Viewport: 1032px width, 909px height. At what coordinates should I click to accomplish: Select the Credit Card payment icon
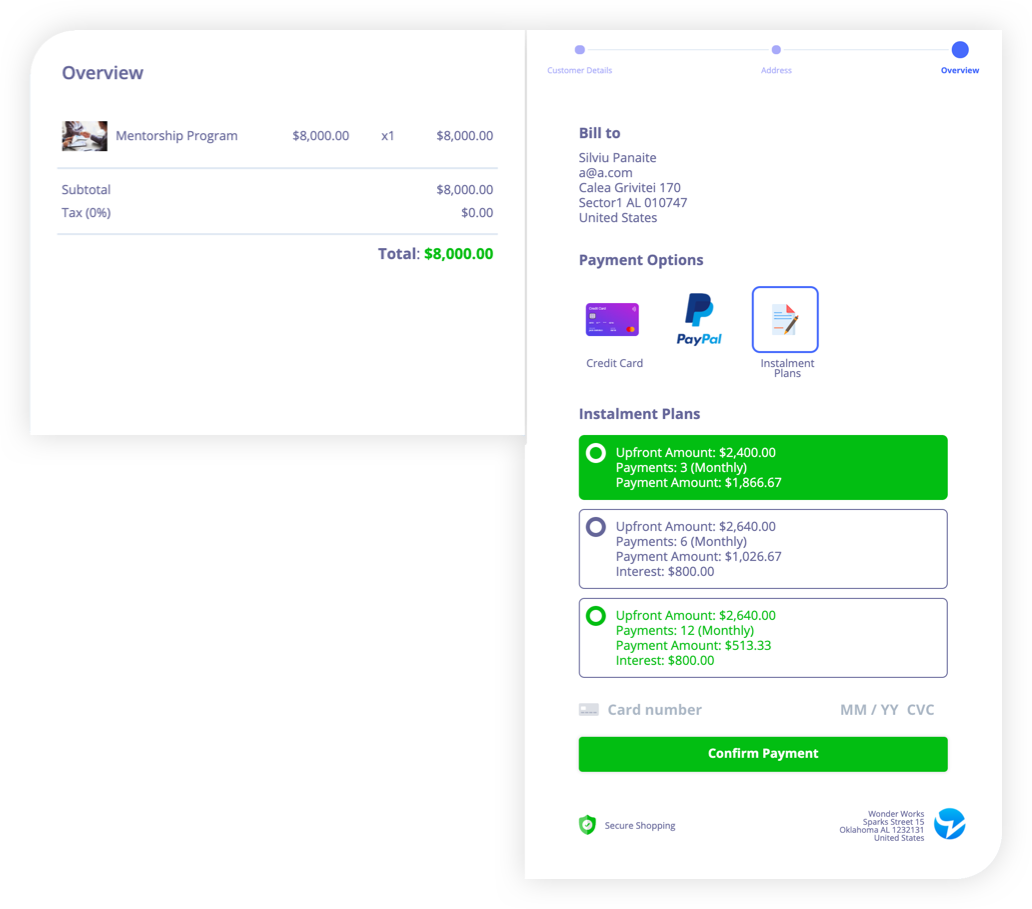pyautogui.click(x=612, y=320)
